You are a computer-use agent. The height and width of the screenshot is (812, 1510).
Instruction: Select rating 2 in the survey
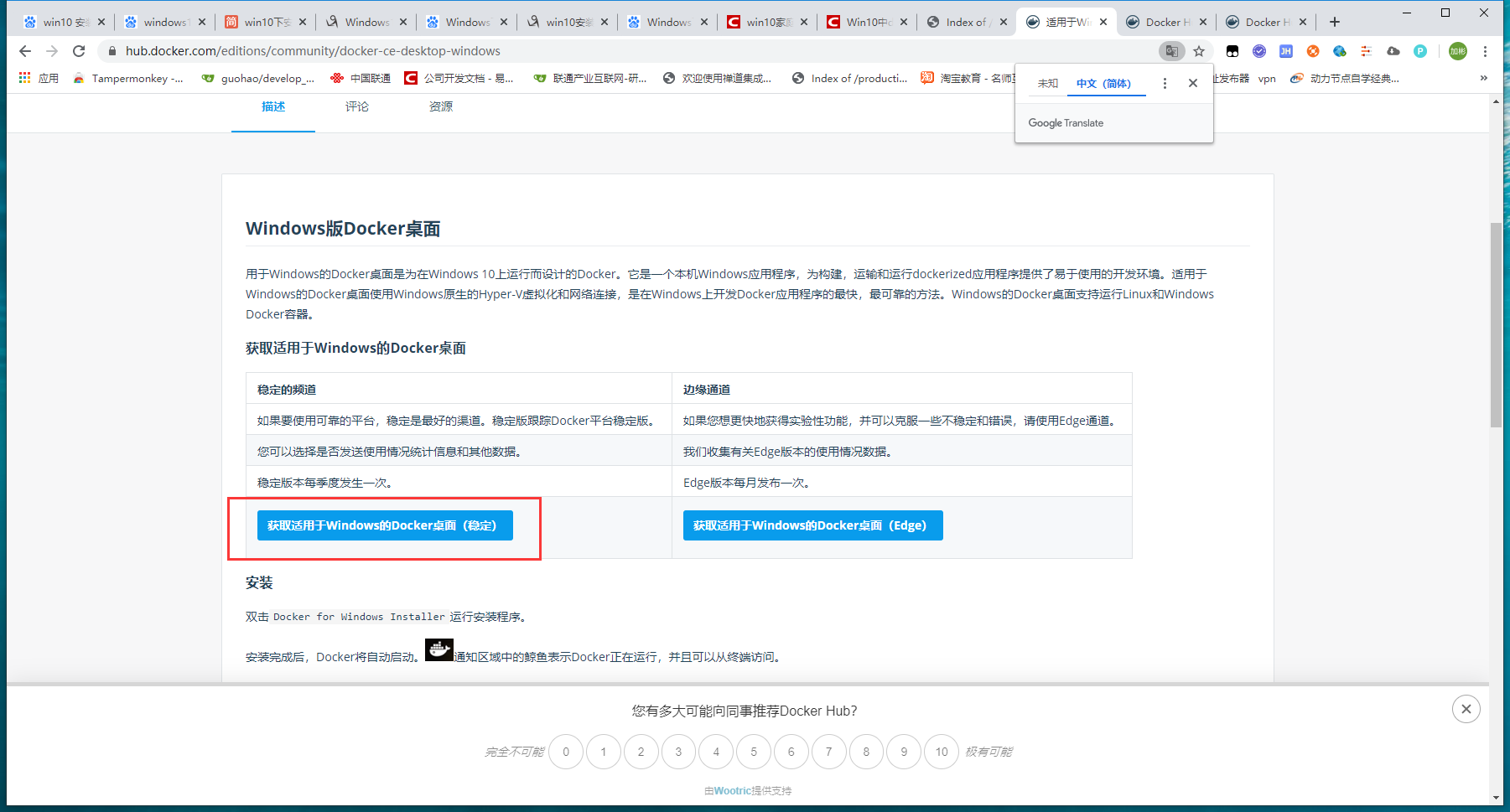pyautogui.click(x=641, y=752)
